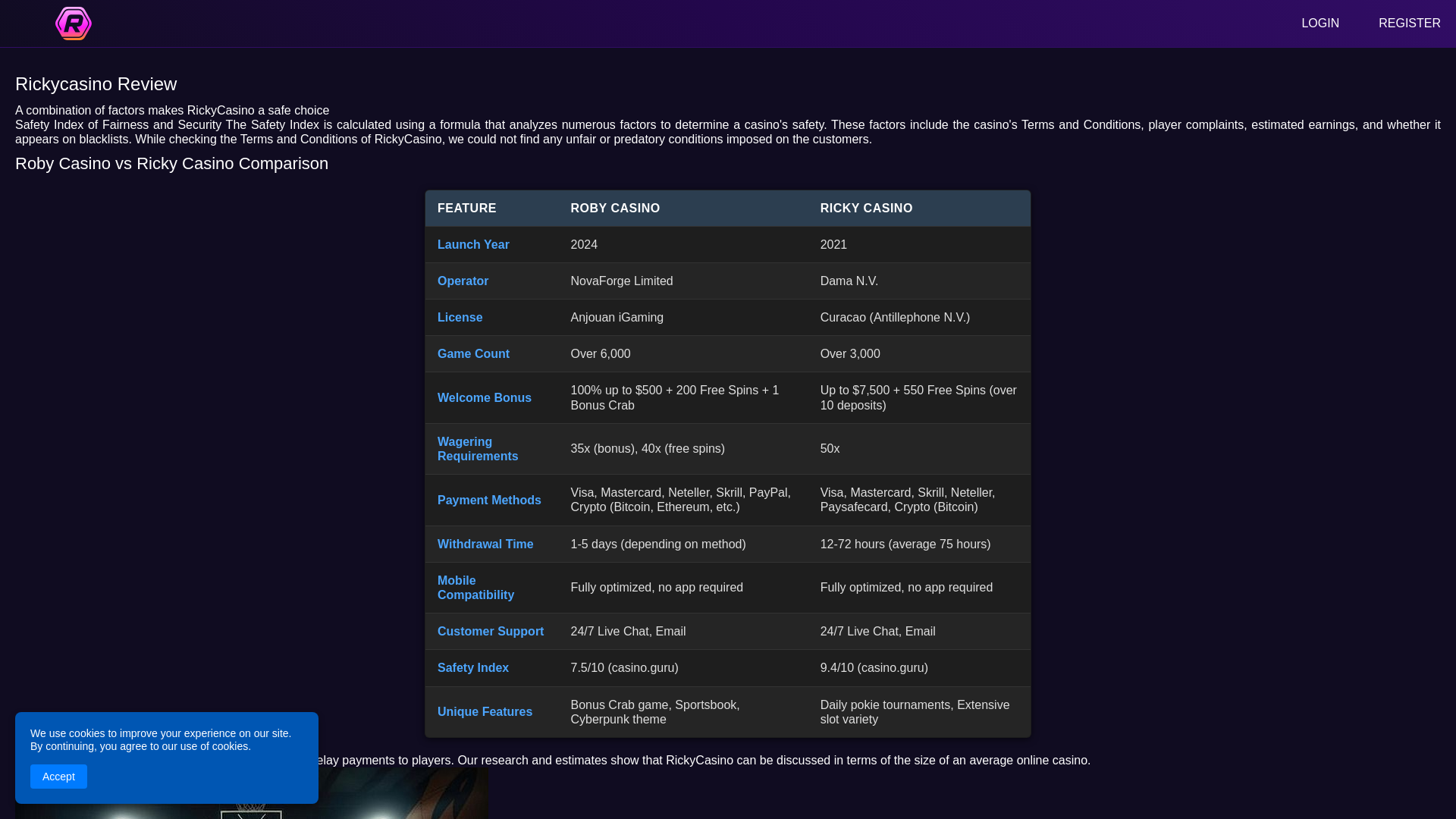The height and width of the screenshot is (819, 1456).
Task: Click the 'A combination of factors' sentence
Action: coord(172,111)
